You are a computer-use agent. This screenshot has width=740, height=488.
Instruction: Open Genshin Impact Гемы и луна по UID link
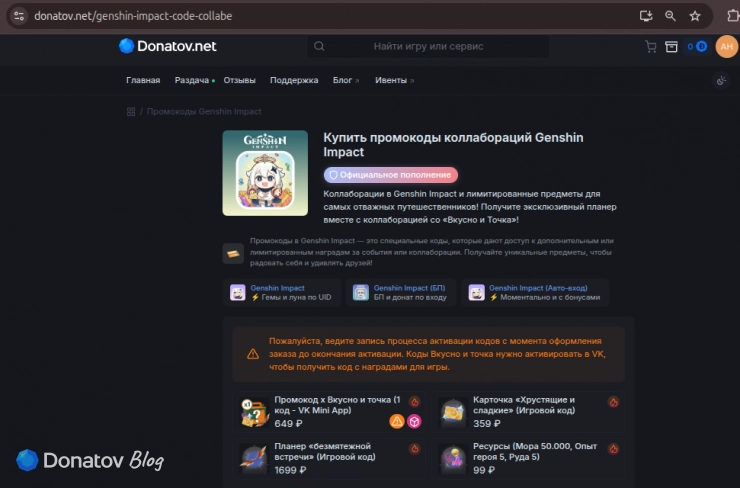coord(282,293)
